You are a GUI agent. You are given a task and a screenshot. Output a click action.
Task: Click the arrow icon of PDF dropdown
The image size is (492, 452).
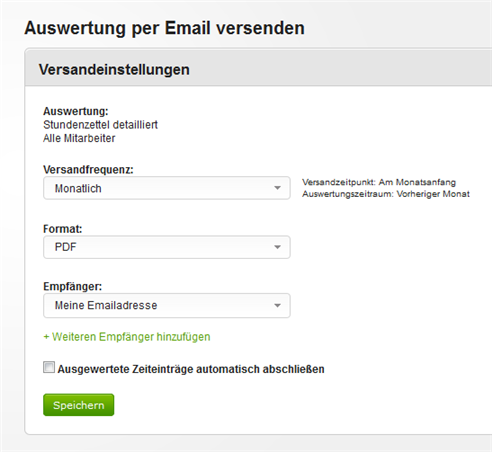pos(277,247)
